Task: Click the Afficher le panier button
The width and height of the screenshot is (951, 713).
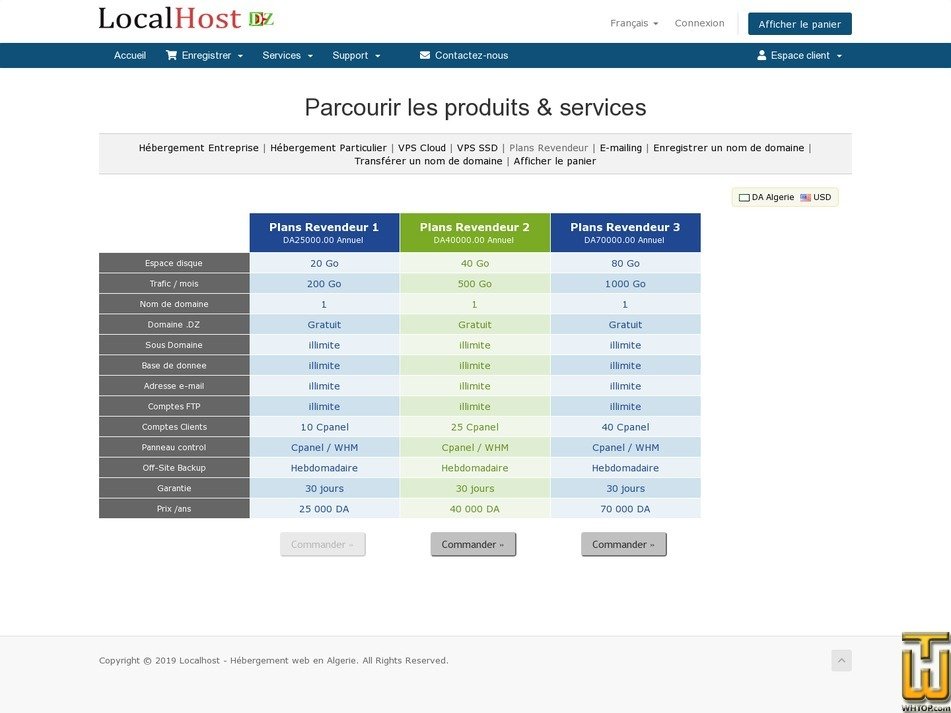Action: (799, 23)
